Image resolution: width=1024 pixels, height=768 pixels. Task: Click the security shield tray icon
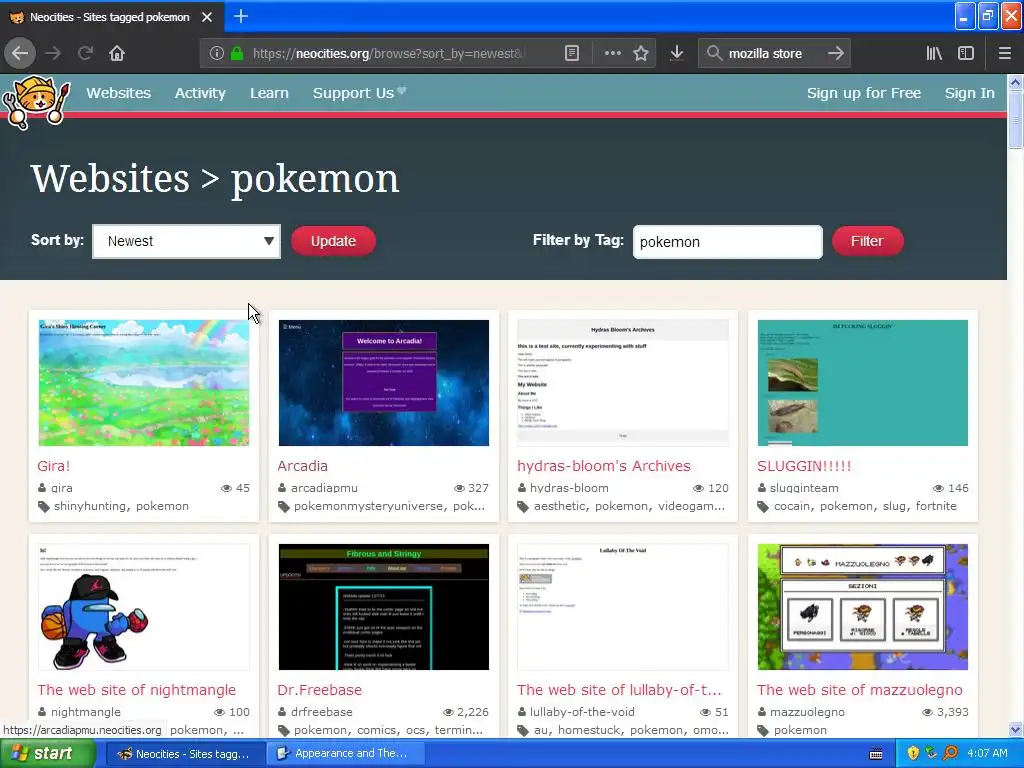913,753
